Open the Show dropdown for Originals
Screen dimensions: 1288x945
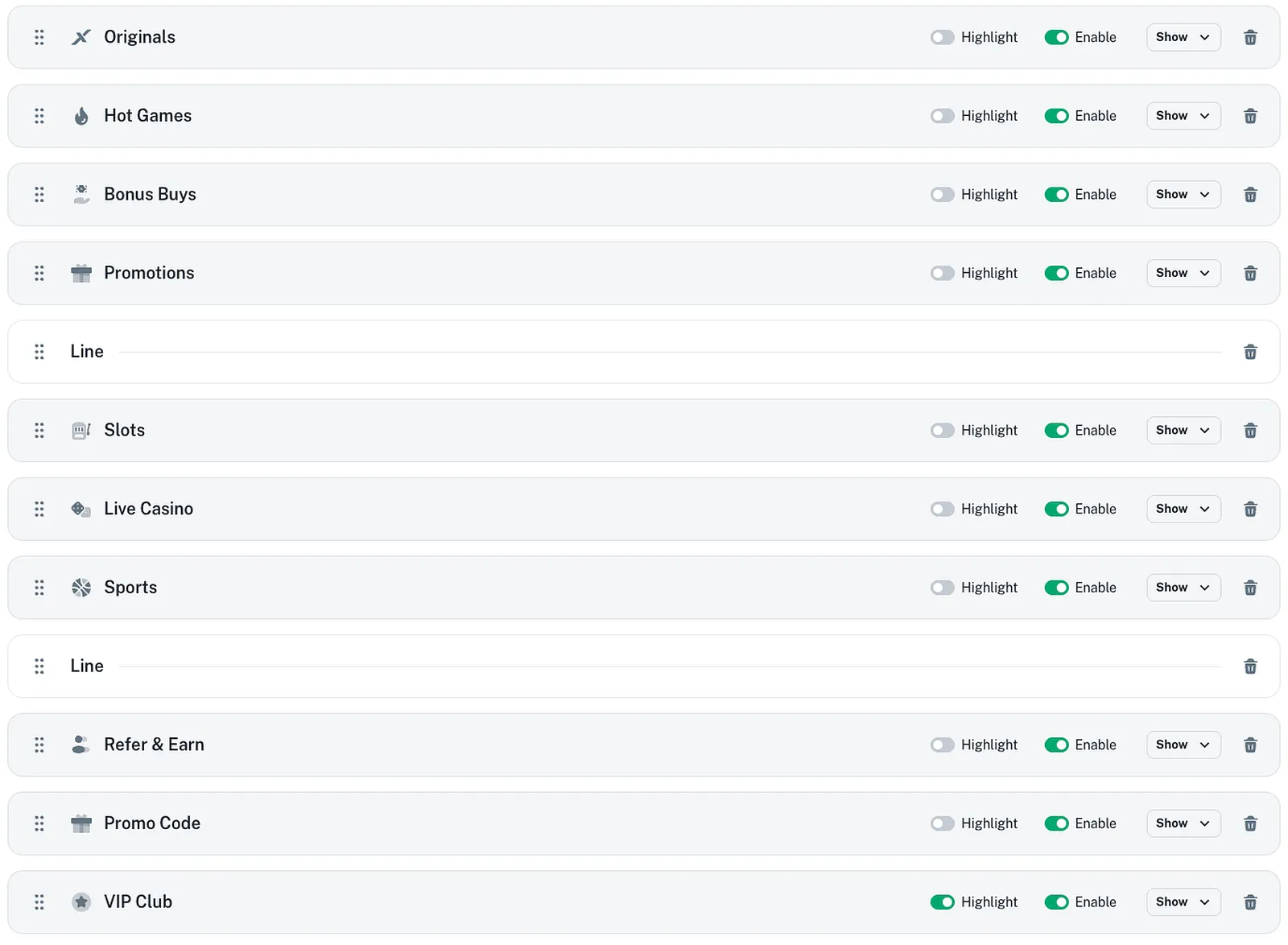1183,37
